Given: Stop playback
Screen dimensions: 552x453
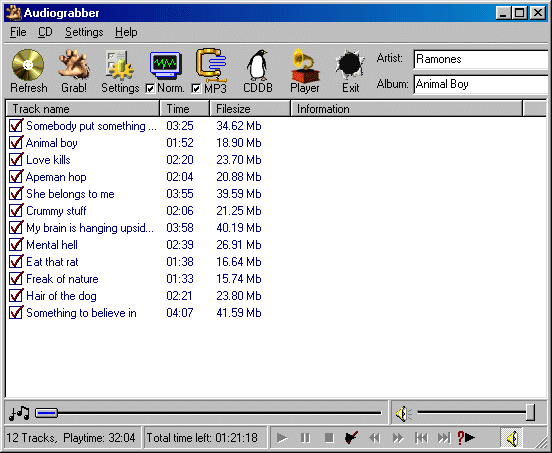Looking at the screenshot, I should [x=329, y=438].
